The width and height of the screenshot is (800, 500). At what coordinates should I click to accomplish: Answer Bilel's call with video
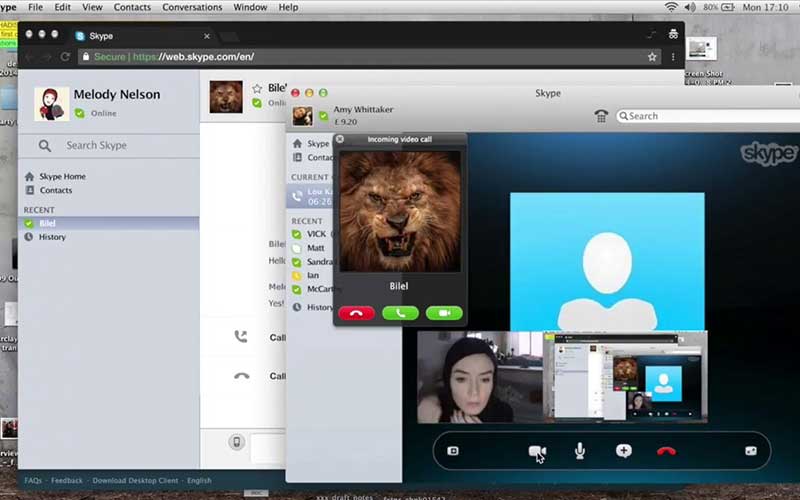(443, 313)
